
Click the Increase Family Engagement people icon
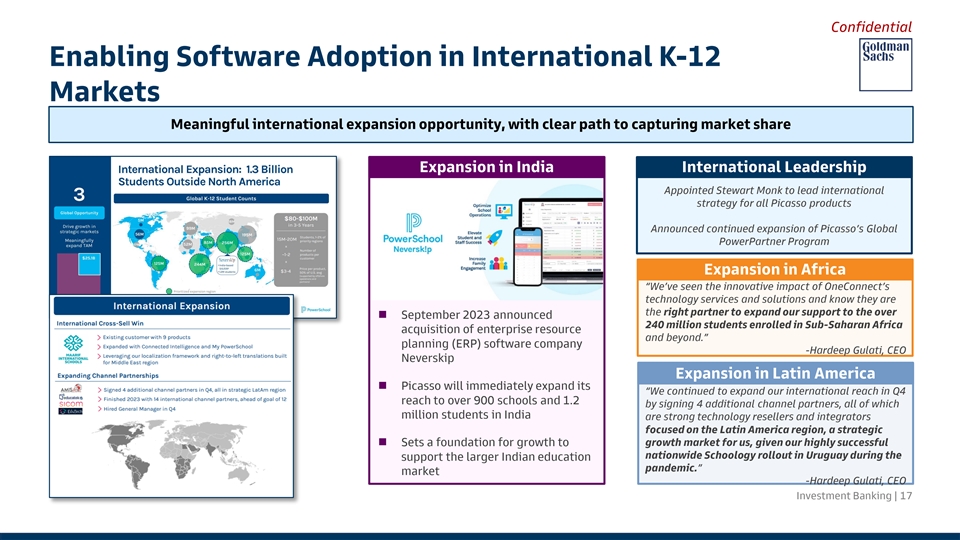coord(499,264)
